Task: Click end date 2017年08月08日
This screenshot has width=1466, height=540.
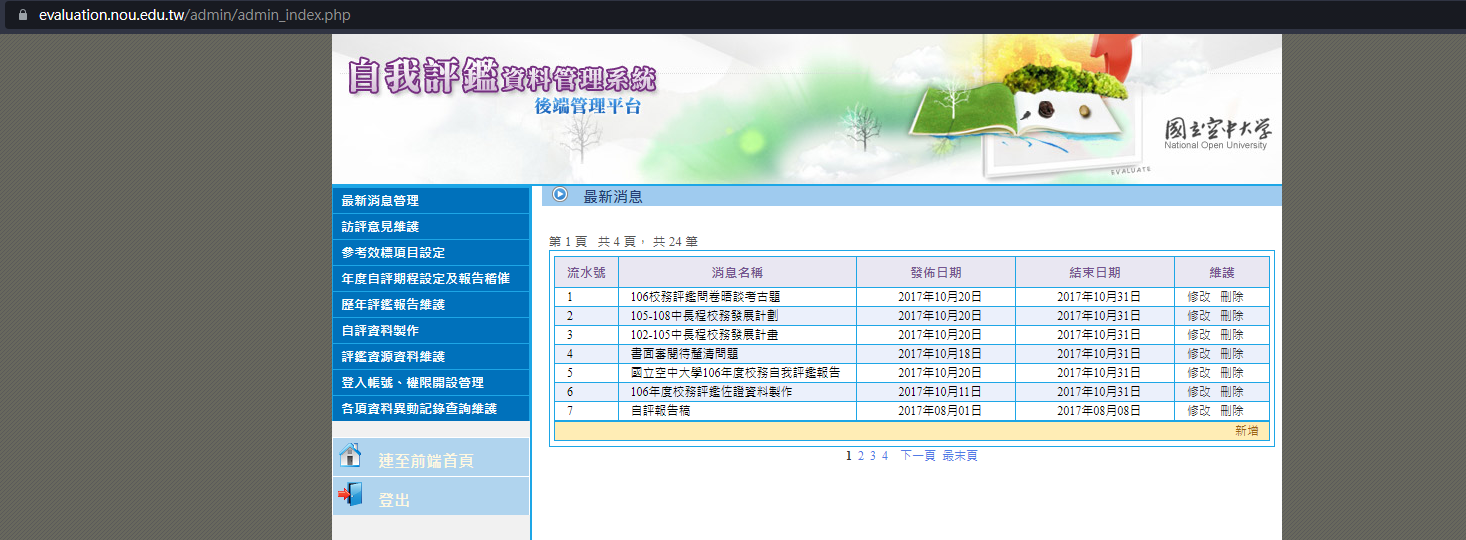Action: pyautogui.click(x=1099, y=411)
